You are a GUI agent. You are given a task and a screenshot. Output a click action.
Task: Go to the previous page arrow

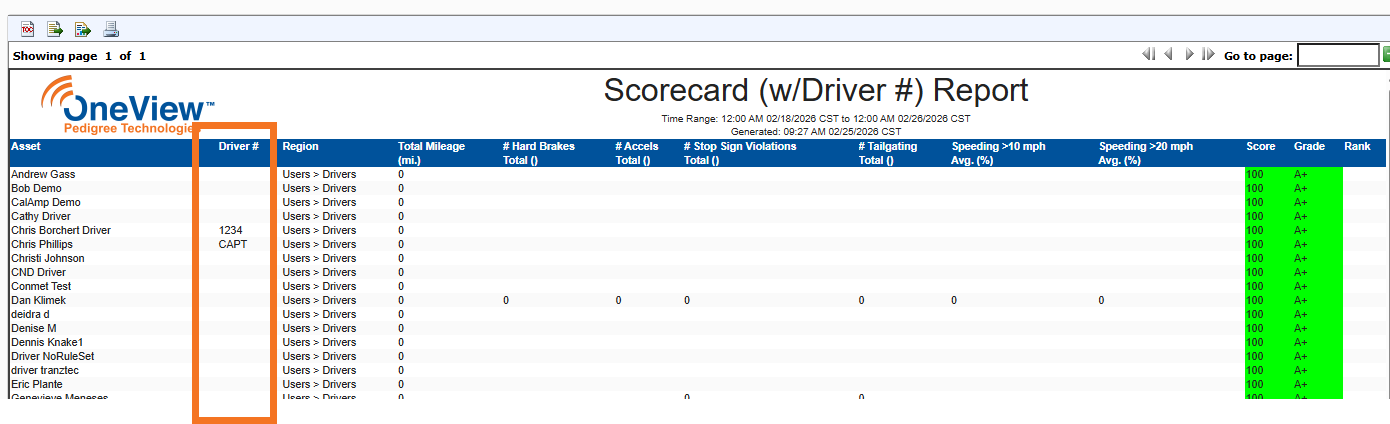pos(1168,55)
